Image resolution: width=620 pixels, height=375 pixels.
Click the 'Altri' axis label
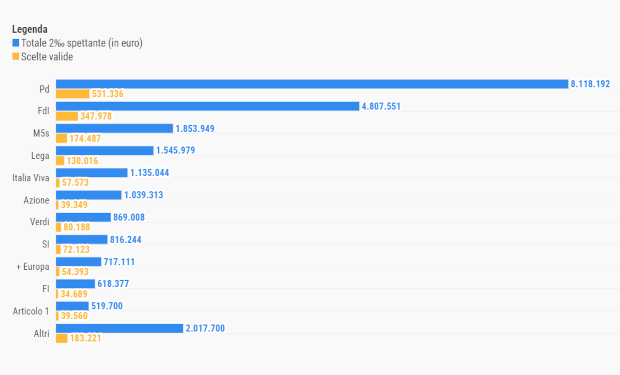(x=42, y=333)
